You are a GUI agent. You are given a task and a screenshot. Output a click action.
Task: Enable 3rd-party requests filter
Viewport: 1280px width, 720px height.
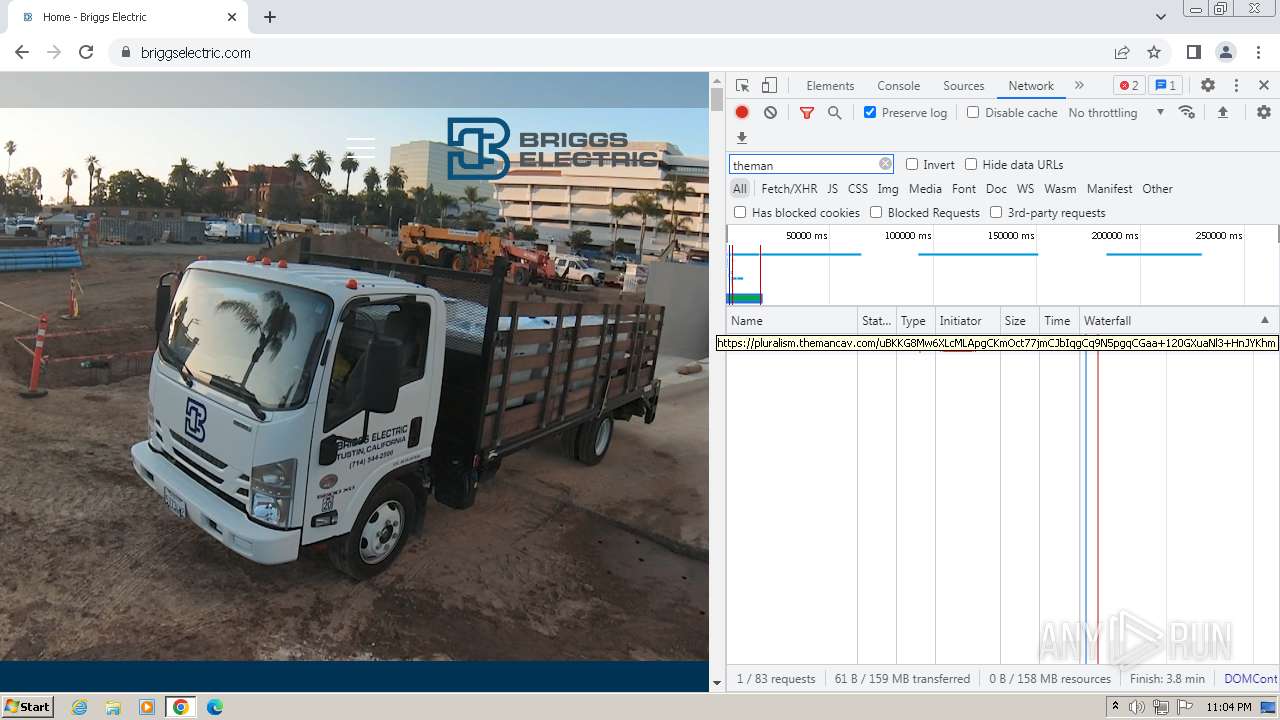(x=996, y=212)
